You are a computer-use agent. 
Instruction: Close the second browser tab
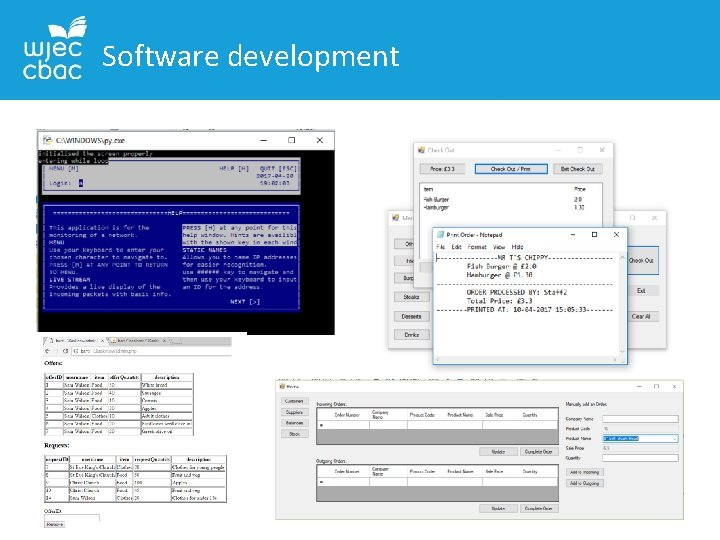tap(164, 341)
